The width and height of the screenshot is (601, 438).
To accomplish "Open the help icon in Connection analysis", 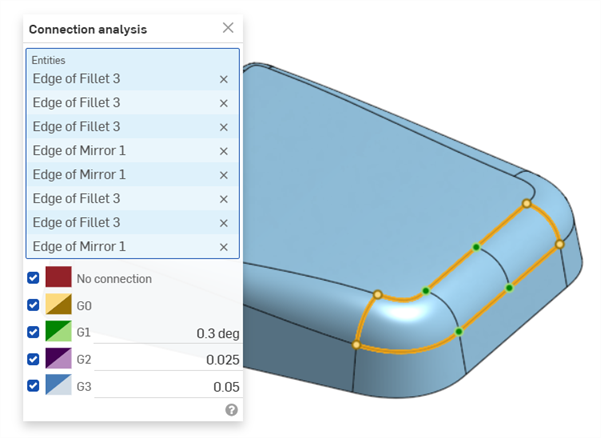I will tap(232, 410).
